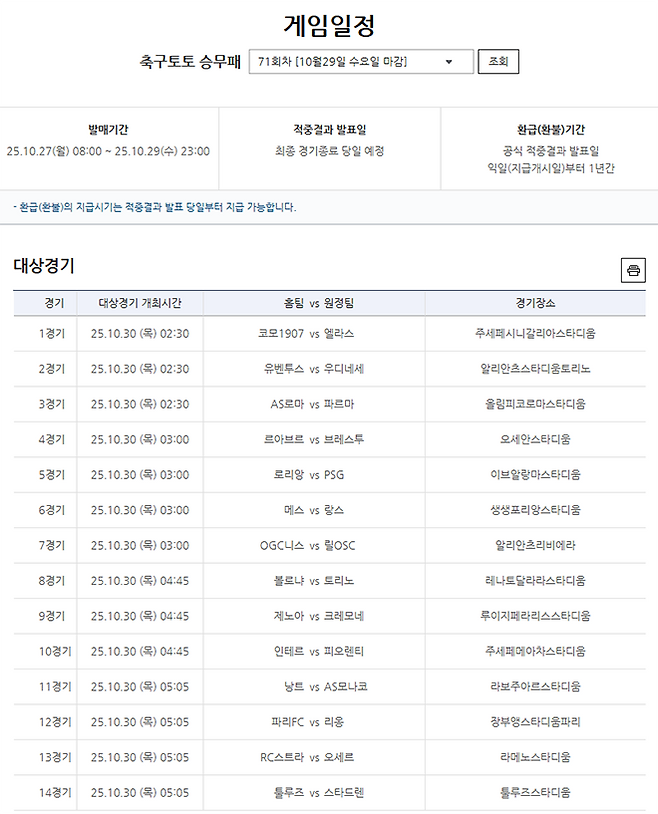Viewport: 658px width, 814px height.
Task: Select the 인테르 vs 피오렌티 match
Action: (x=314, y=651)
